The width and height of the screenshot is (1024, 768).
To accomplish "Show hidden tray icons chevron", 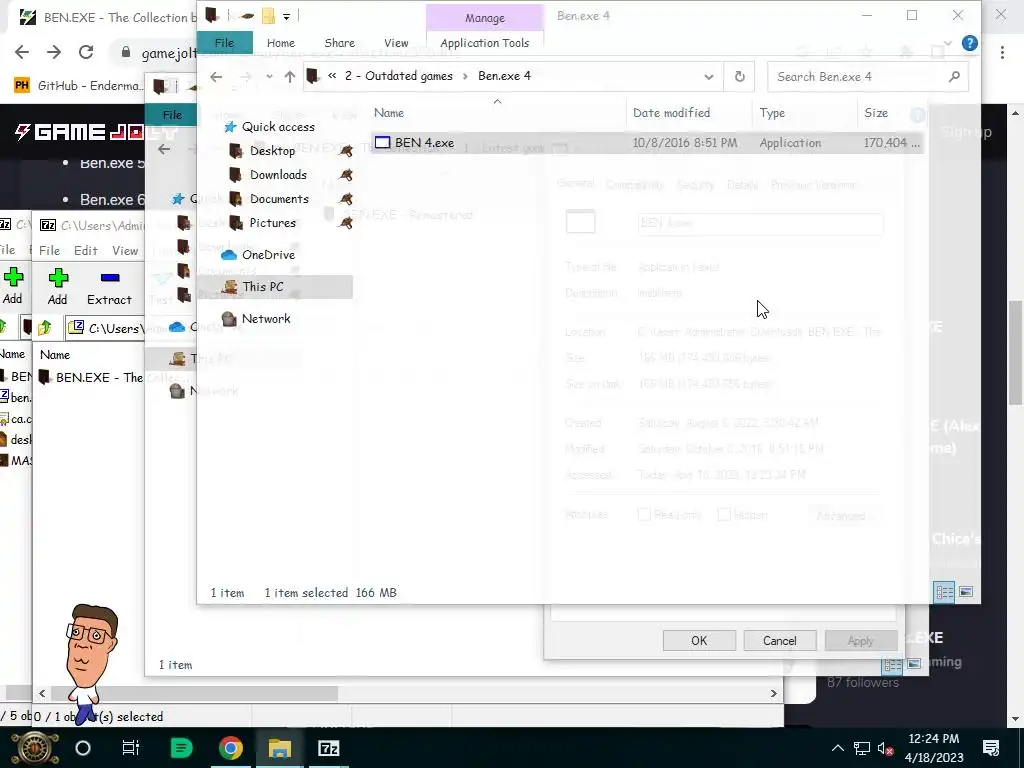I will coord(837,748).
